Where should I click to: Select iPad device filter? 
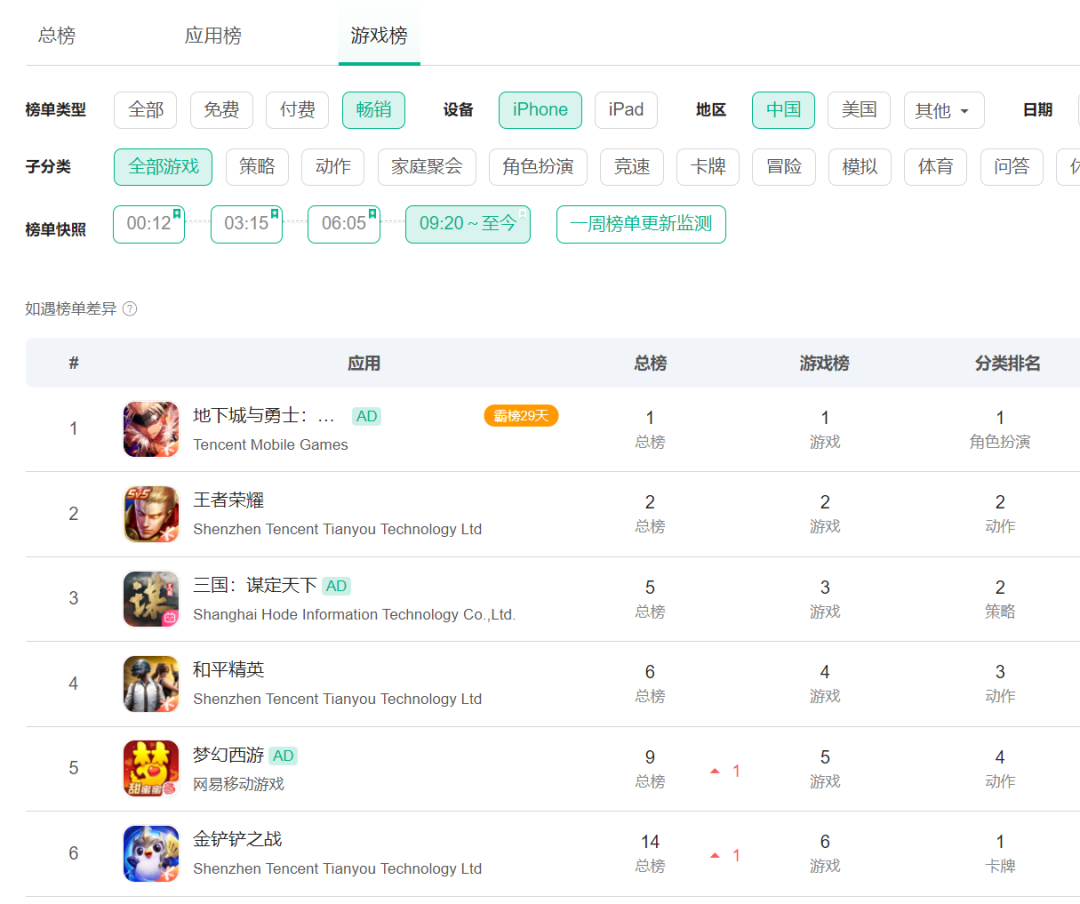(x=626, y=110)
